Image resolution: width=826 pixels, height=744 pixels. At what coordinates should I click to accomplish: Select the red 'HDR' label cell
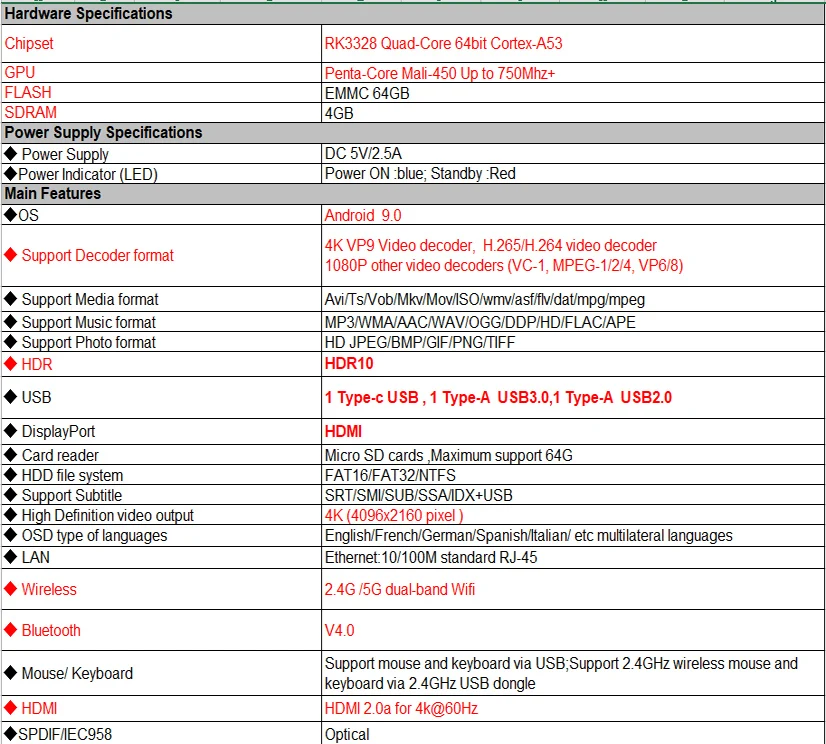[x=161, y=364]
